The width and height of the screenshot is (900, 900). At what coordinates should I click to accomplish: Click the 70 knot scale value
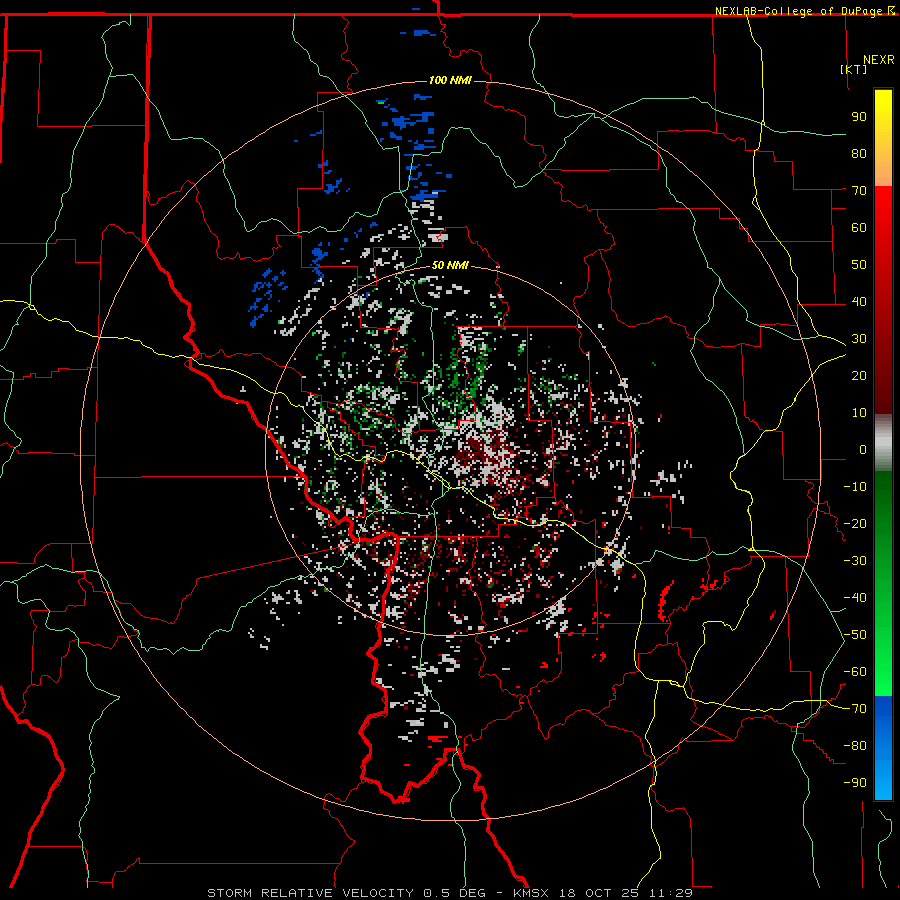coord(859,191)
